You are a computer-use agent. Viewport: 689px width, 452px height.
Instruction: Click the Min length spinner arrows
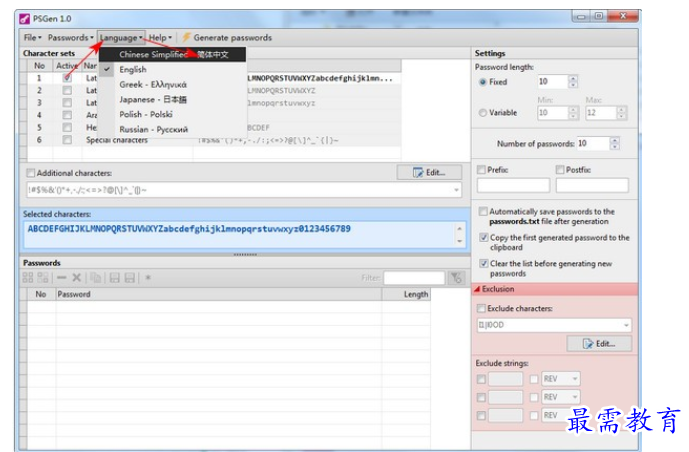[573, 113]
